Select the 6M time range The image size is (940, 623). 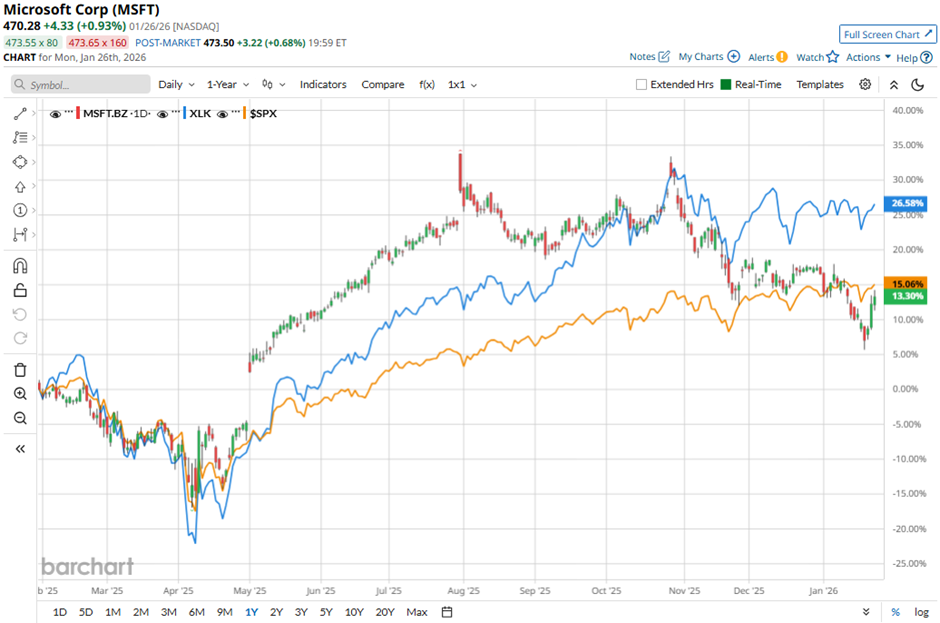click(196, 612)
